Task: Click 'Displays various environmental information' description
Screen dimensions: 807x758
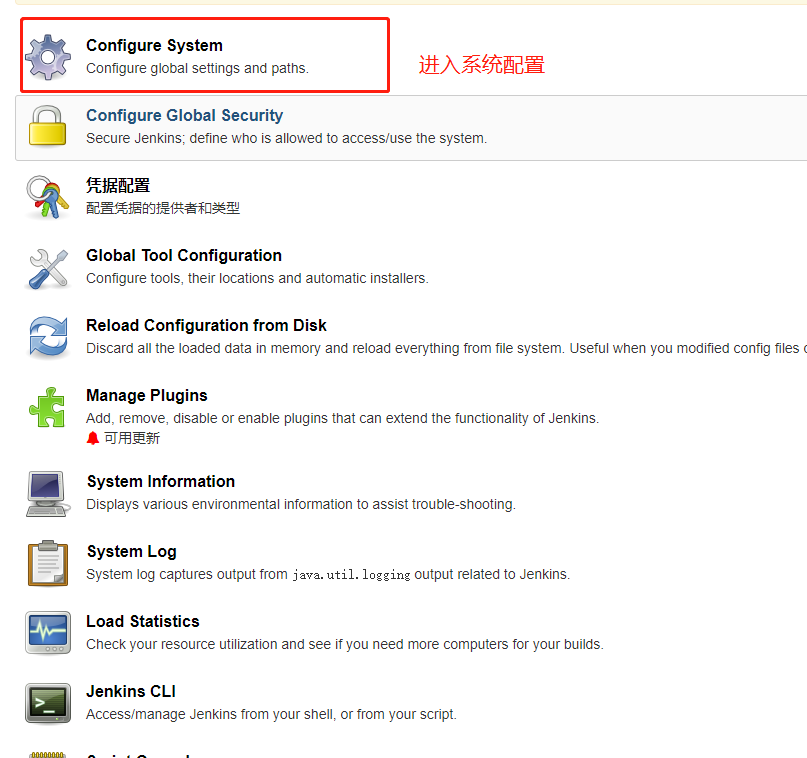Action: point(301,504)
